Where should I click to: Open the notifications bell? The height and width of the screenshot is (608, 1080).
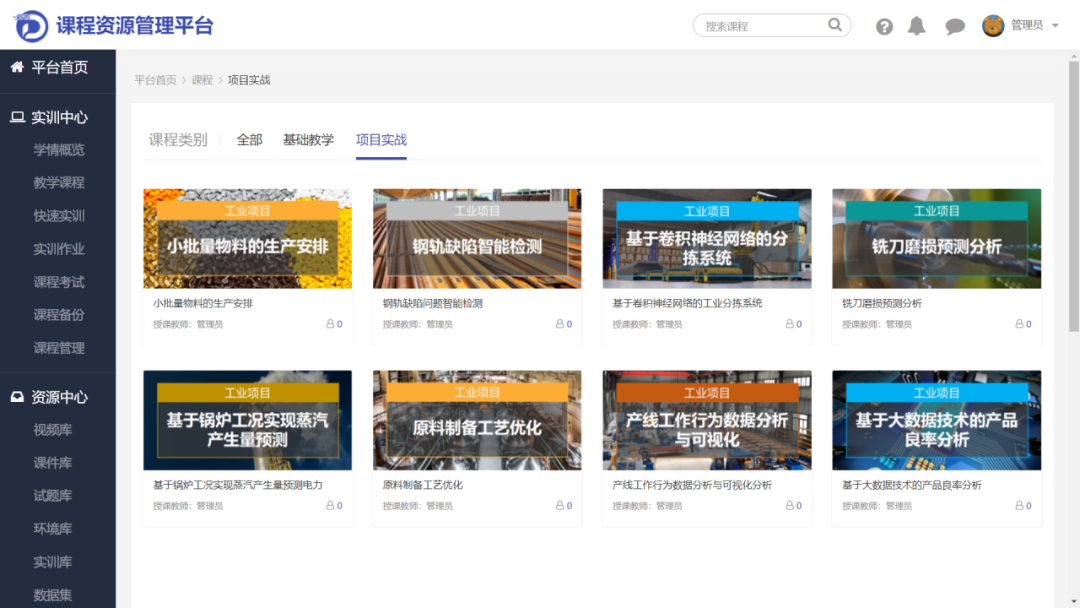coord(916,26)
